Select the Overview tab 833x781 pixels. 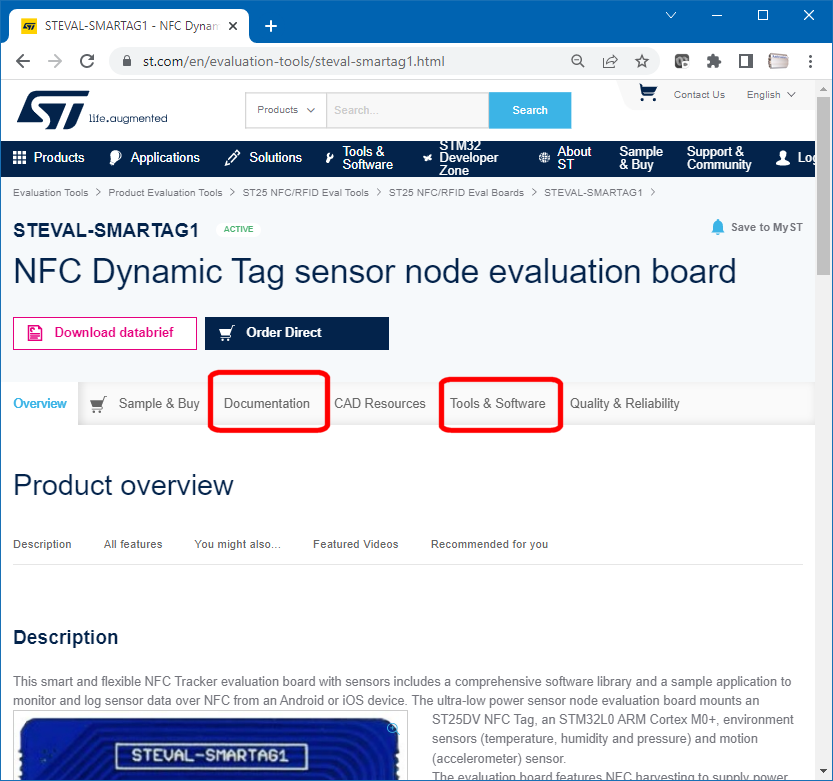tap(40, 404)
